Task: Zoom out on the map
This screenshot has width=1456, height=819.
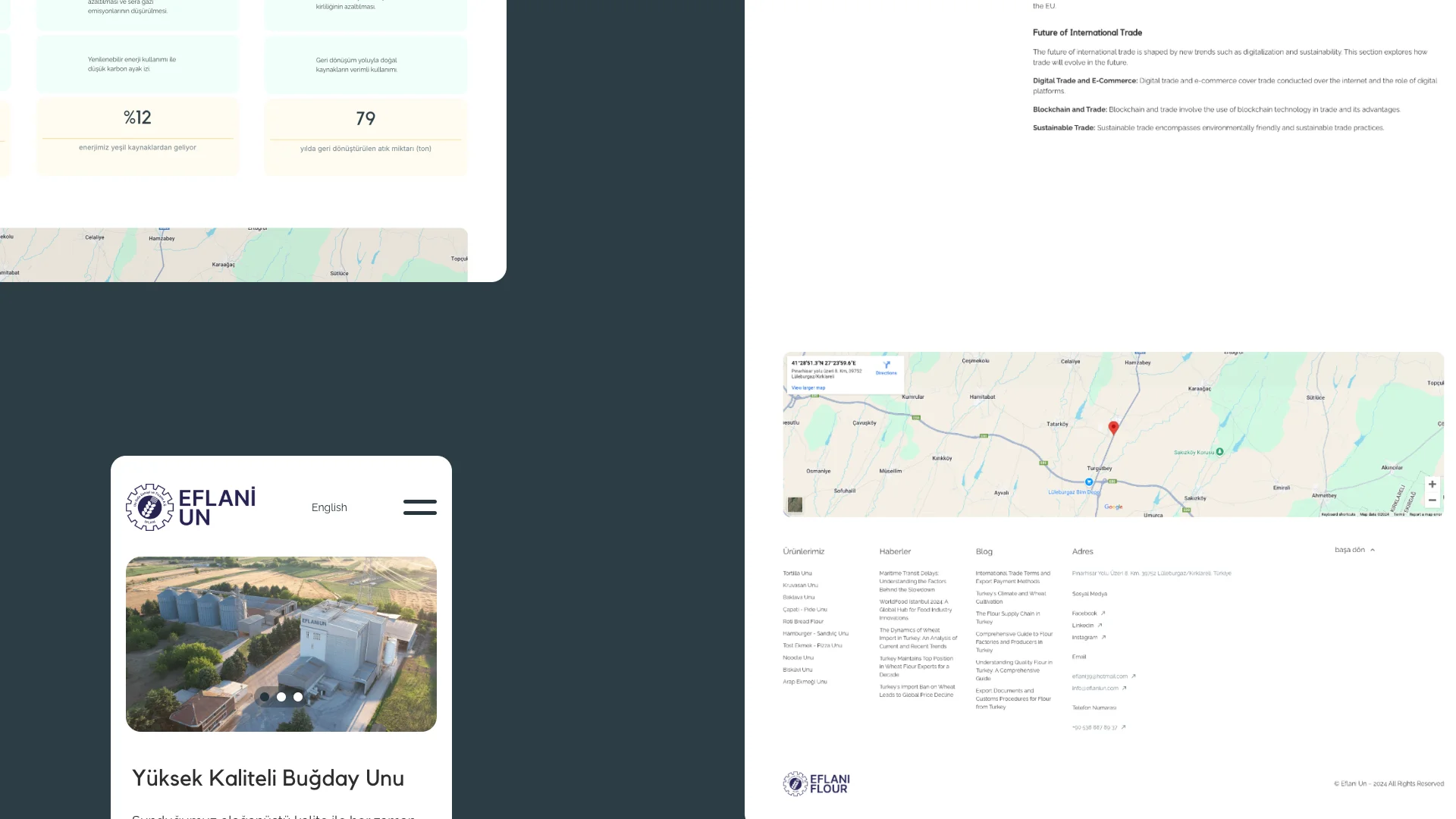Action: 1432,500
